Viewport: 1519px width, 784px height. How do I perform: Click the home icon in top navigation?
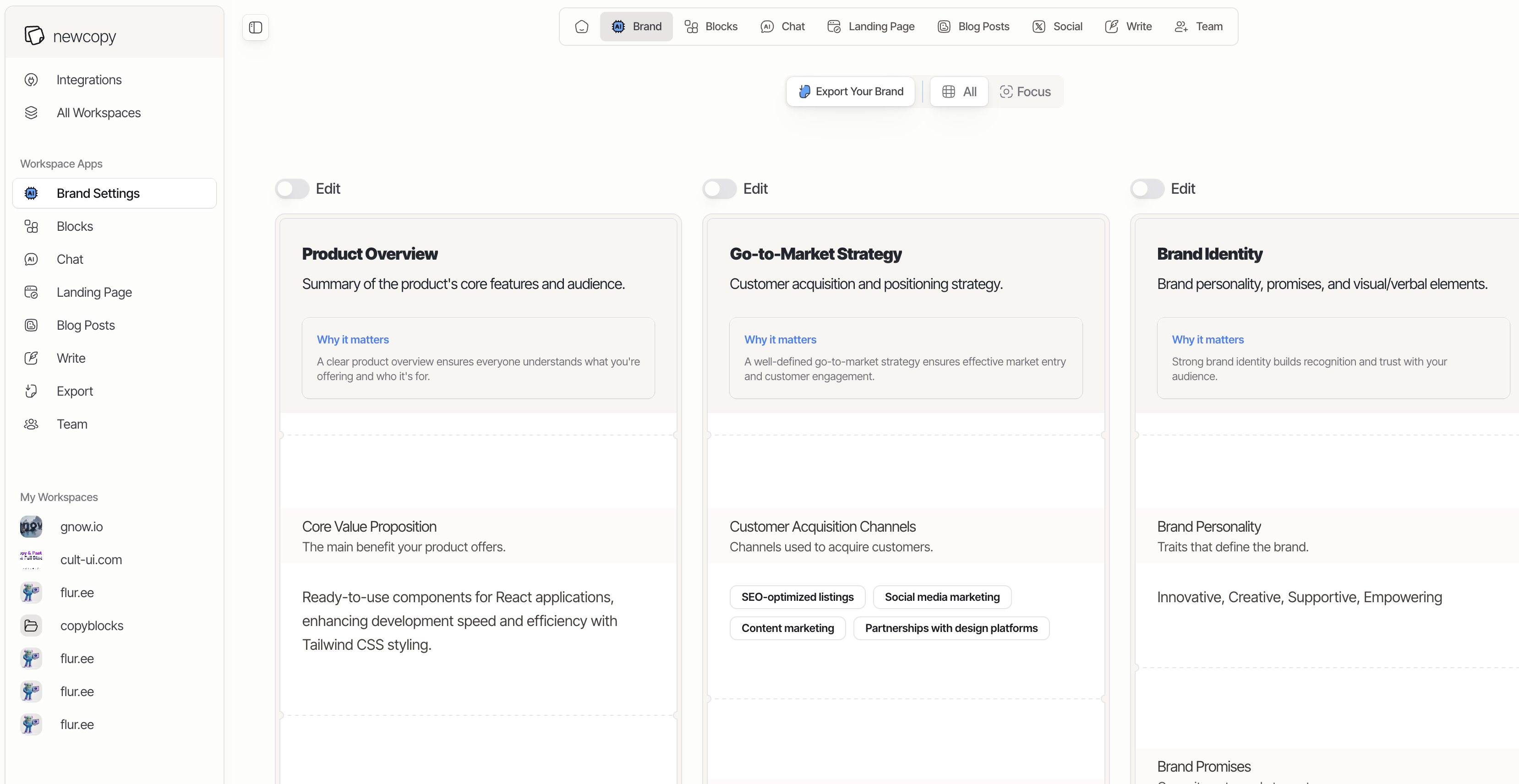(581, 27)
